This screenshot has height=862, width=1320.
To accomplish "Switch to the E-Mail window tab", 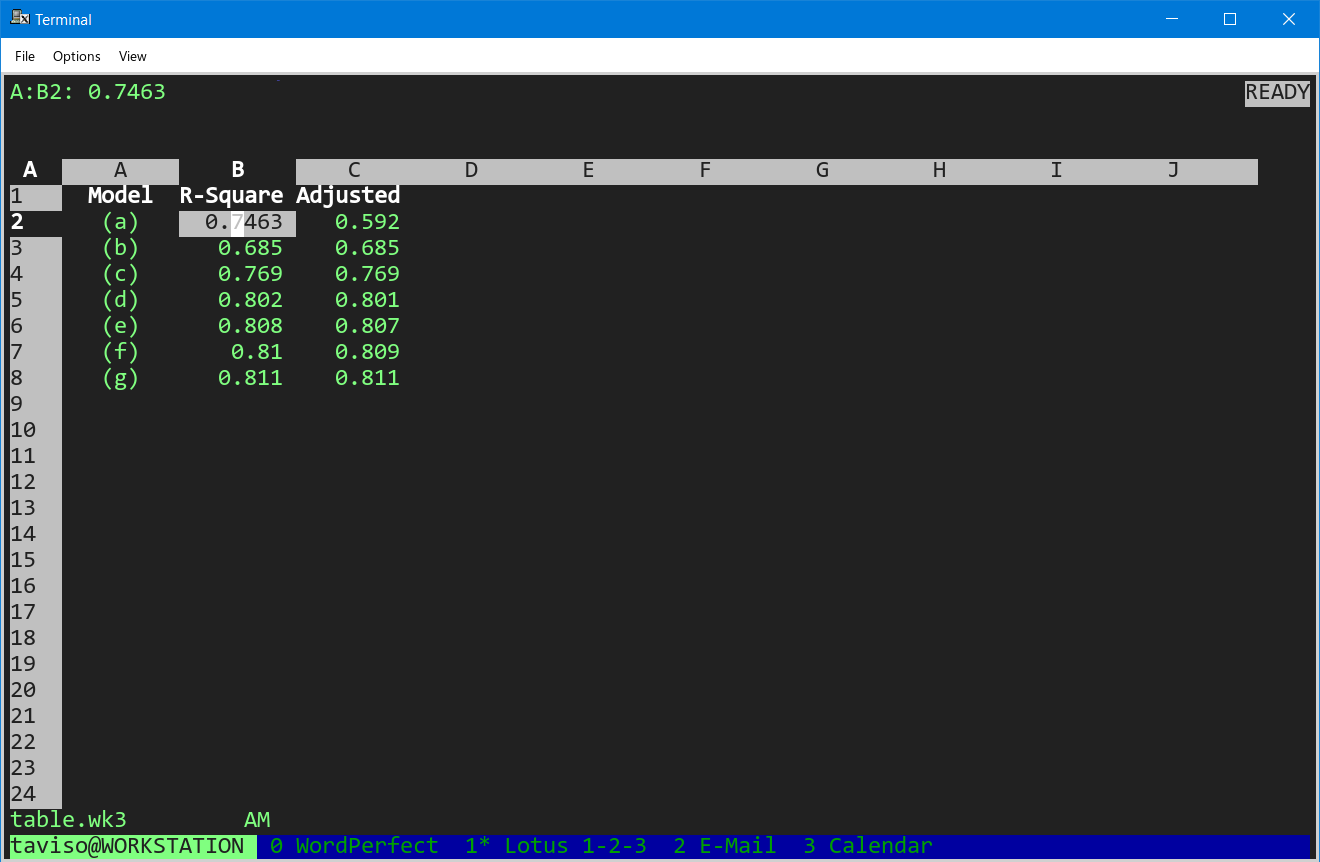I will pyautogui.click(x=725, y=846).
